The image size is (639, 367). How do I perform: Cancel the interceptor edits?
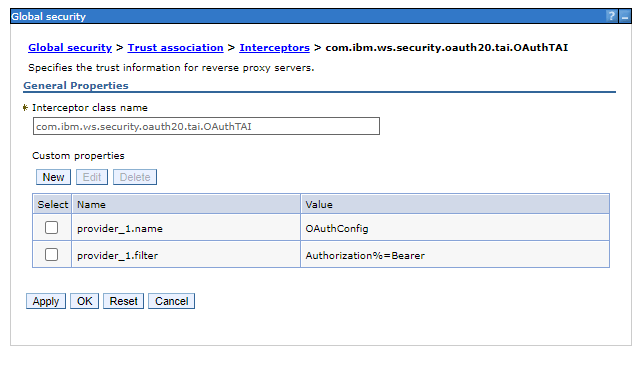coord(172,301)
